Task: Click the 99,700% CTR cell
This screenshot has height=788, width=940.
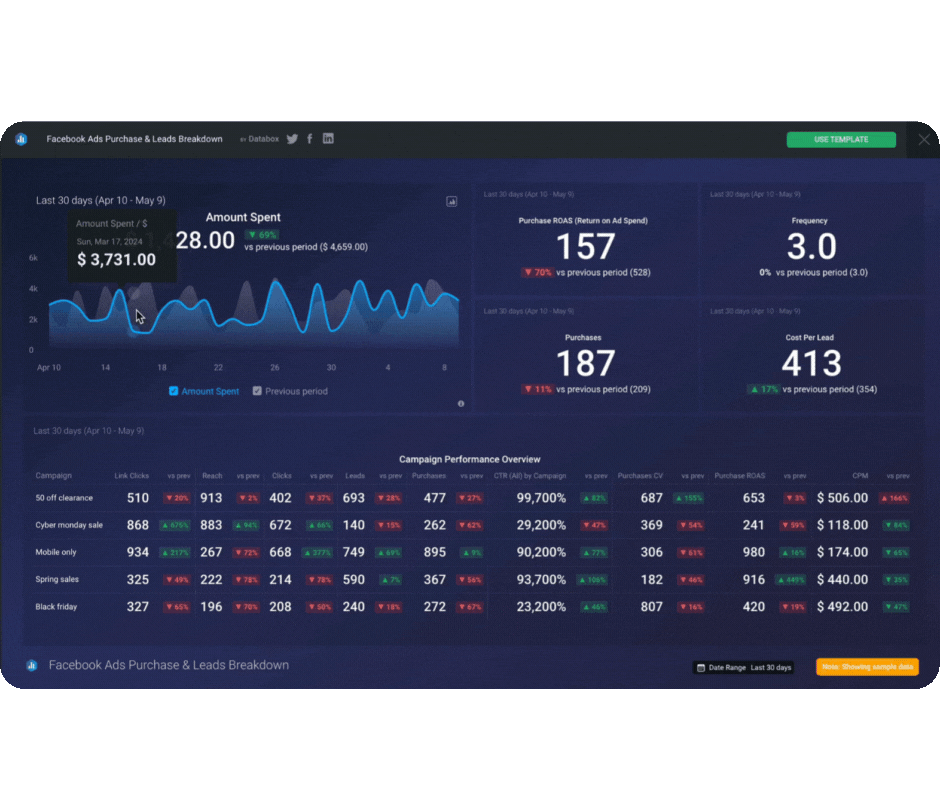Action: 541,498
